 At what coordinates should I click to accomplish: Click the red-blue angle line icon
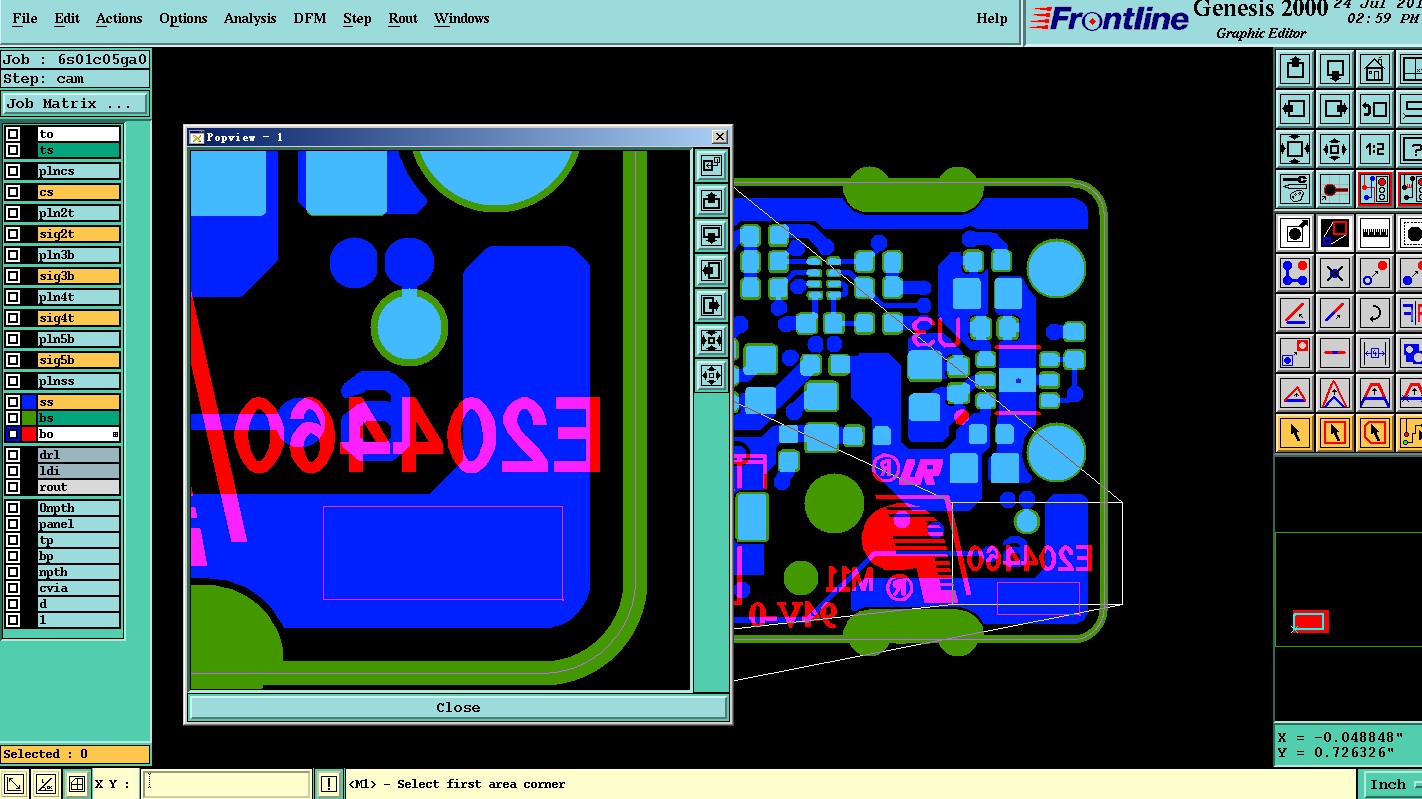pos(1295,313)
